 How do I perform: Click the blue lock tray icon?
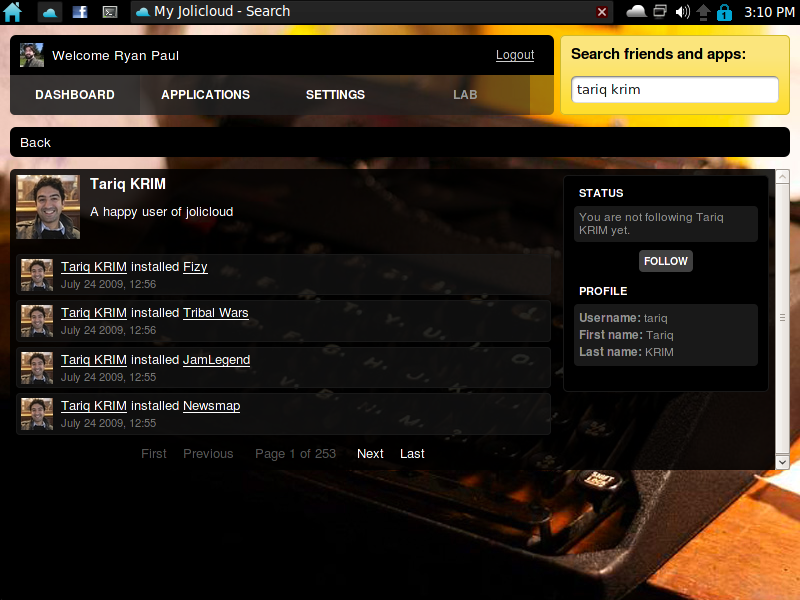coord(724,12)
